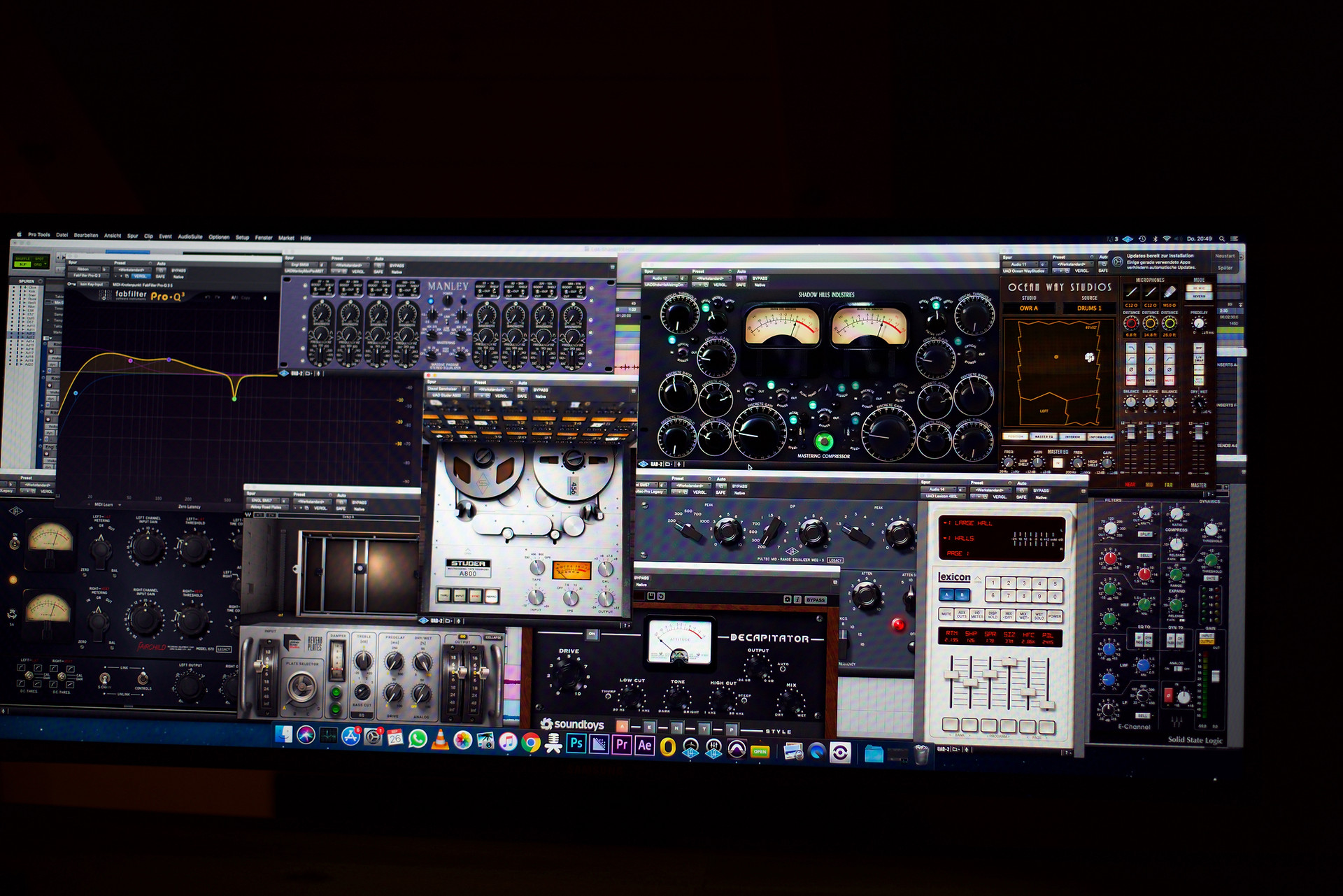Open Adobe Media Encoder dock icon
The width and height of the screenshot is (1343, 896).
click(x=599, y=744)
